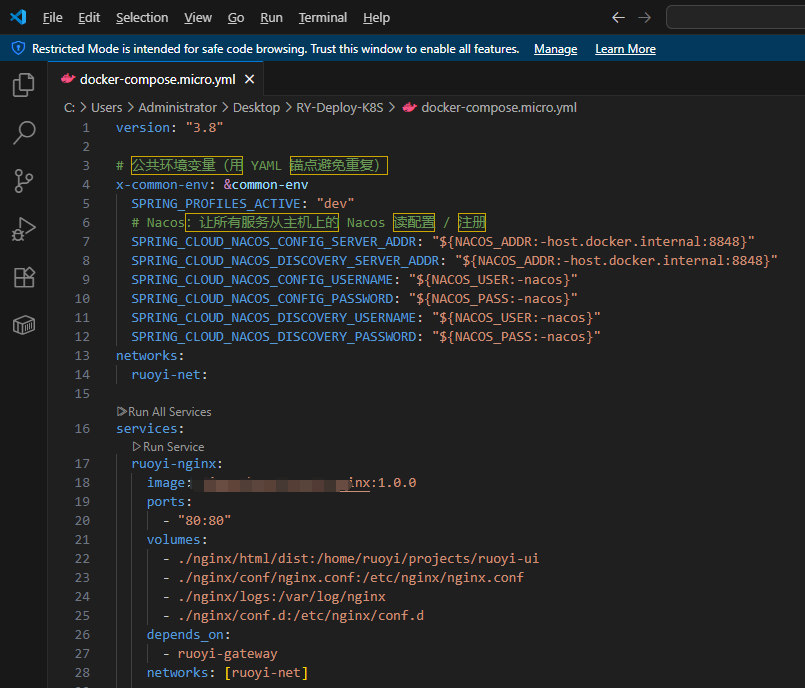This screenshot has width=805, height=688.
Task: Click the docker-compose.micro.yml breadcrumb segment
Action: 499,107
